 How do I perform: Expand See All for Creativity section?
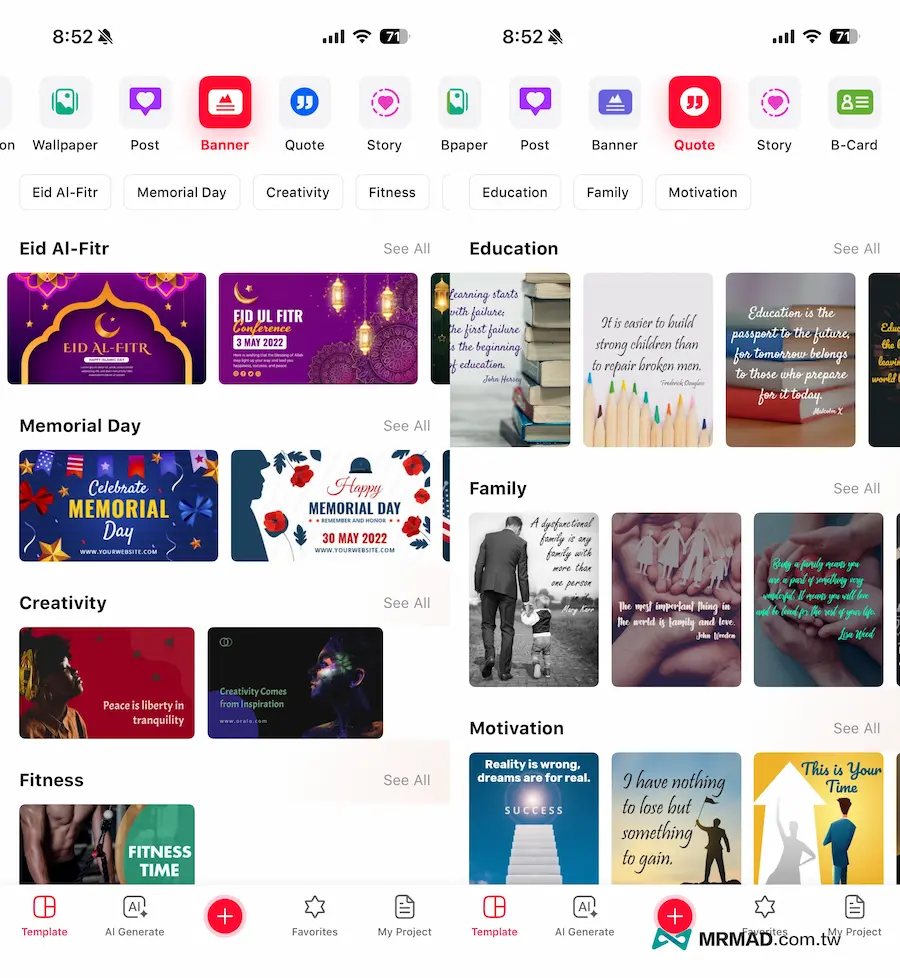coord(406,603)
